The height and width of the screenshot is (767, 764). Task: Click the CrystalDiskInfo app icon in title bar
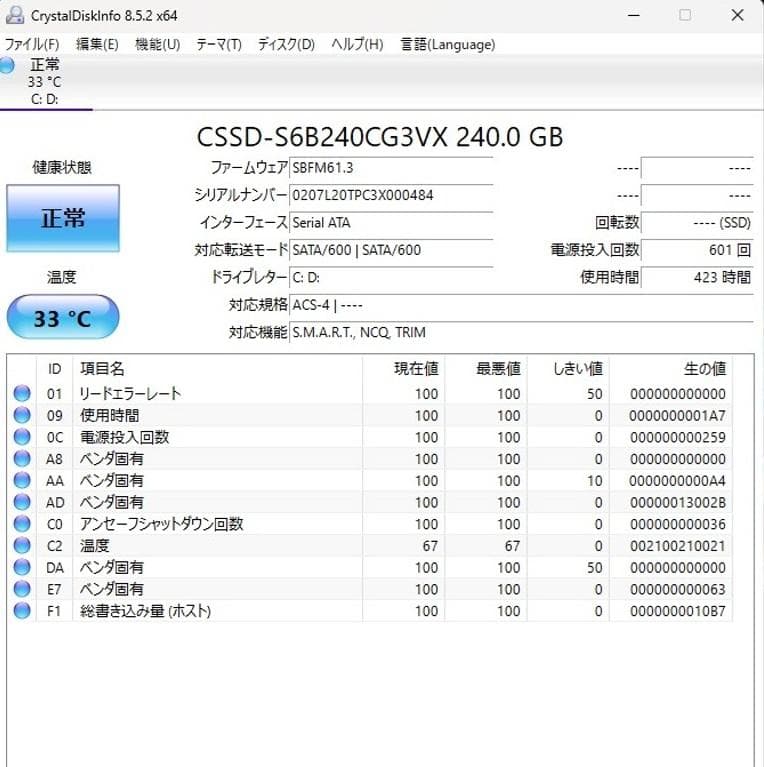15,15
